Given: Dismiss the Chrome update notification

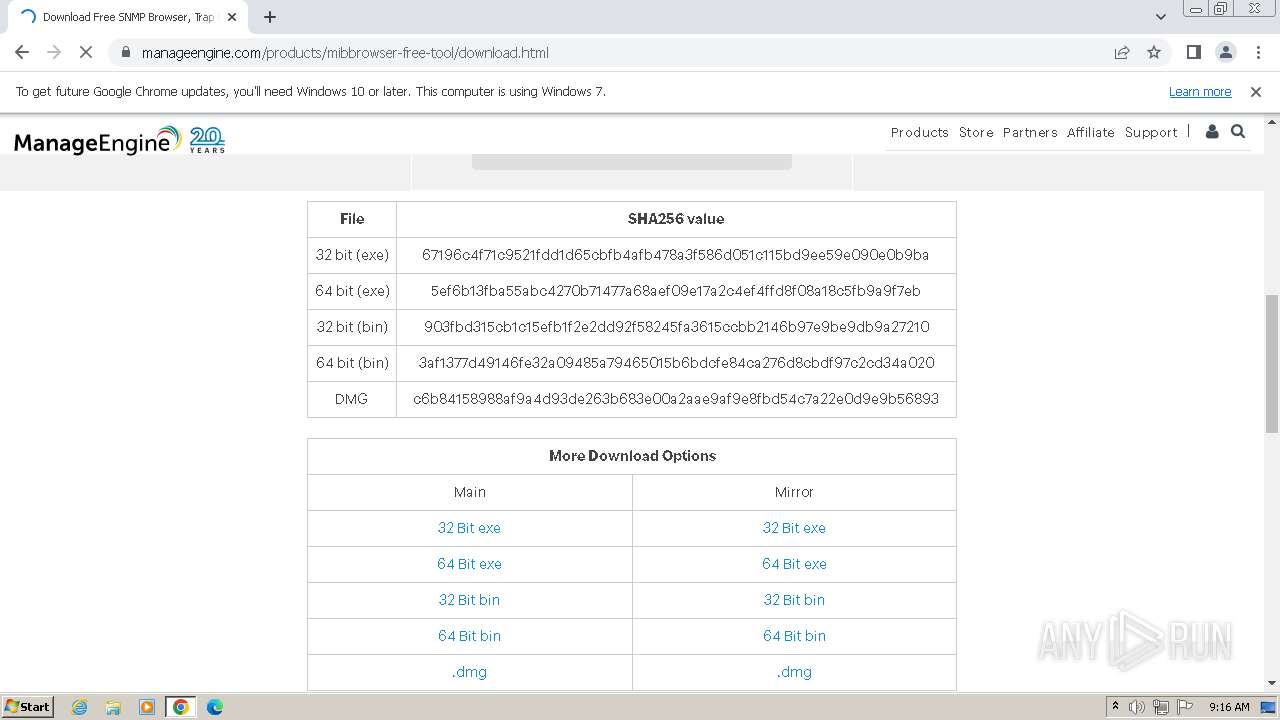Looking at the screenshot, I should (1256, 91).
